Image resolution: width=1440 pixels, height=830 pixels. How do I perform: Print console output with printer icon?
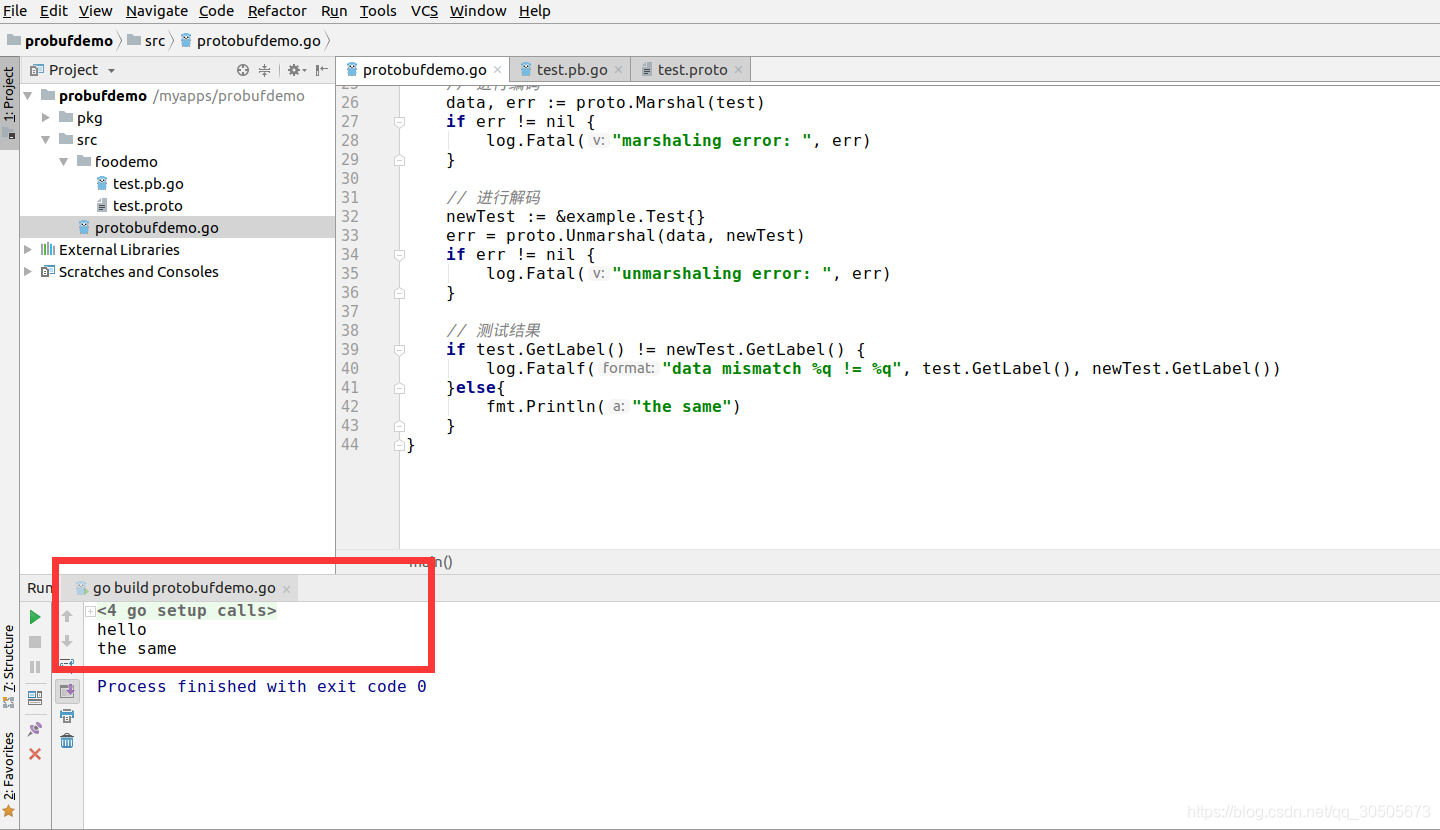[67, 716]
